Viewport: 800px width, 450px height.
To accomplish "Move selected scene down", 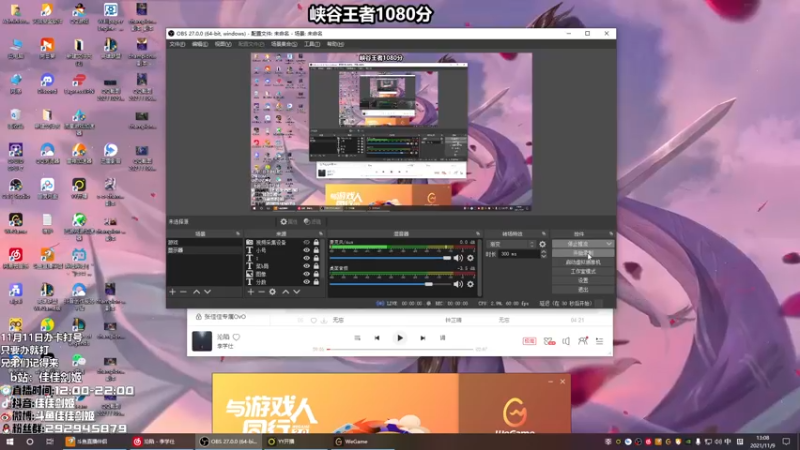I will click(207, 292).
